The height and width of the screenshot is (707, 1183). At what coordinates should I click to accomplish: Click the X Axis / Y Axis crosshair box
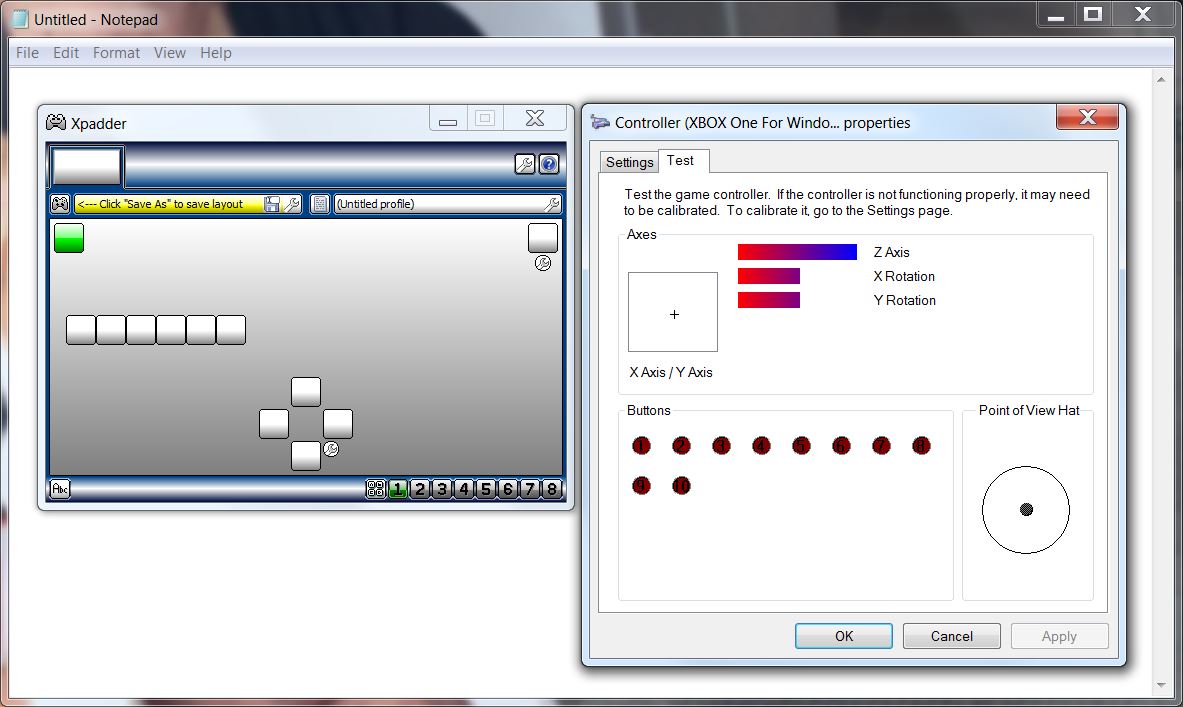click(673, 312)
